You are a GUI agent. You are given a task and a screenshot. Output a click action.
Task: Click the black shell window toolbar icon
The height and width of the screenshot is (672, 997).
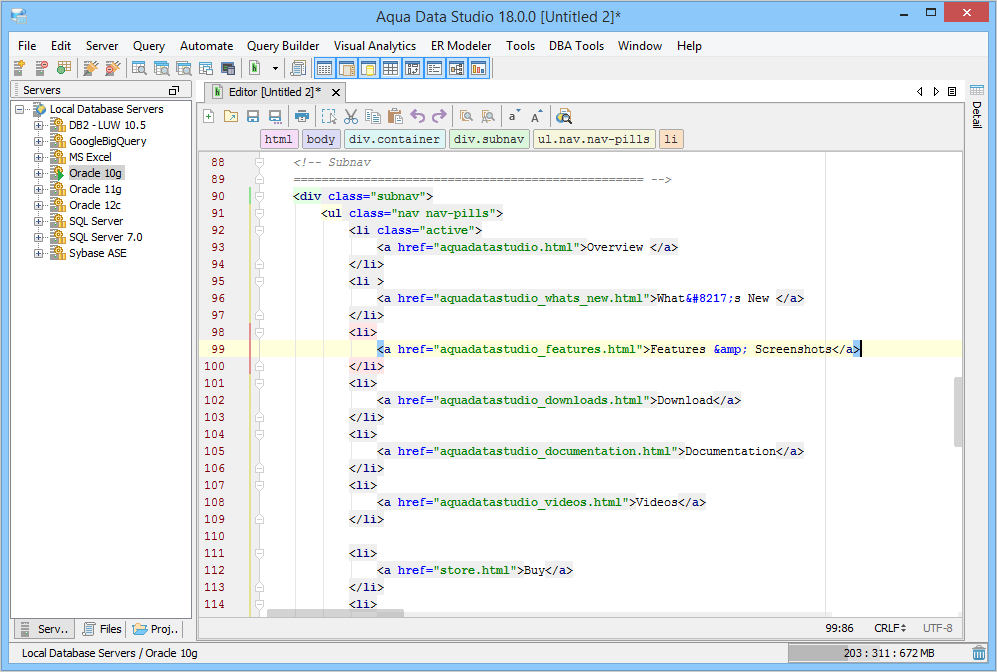click(x=228, y=68)
